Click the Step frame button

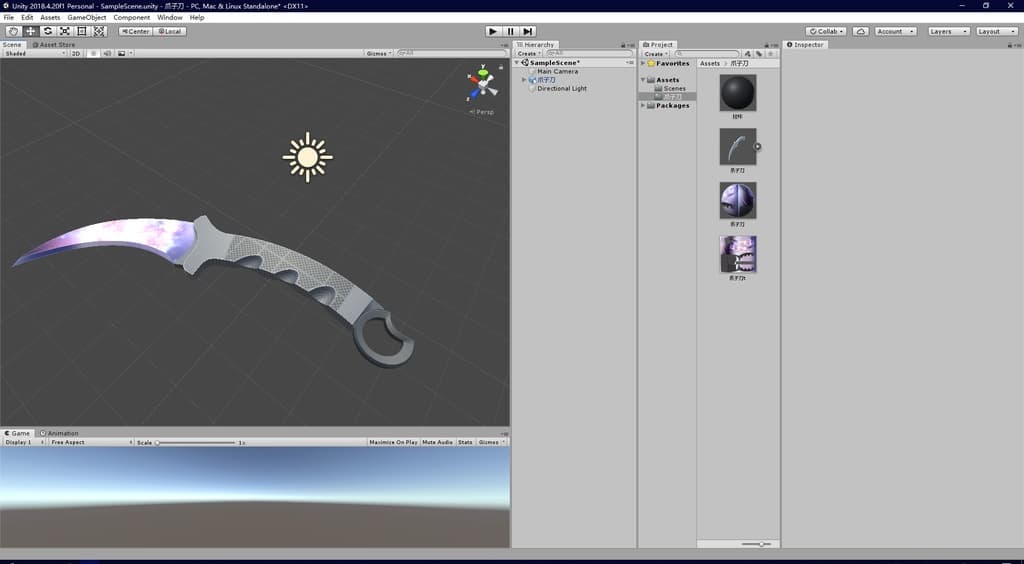click(x=528, y=31)
